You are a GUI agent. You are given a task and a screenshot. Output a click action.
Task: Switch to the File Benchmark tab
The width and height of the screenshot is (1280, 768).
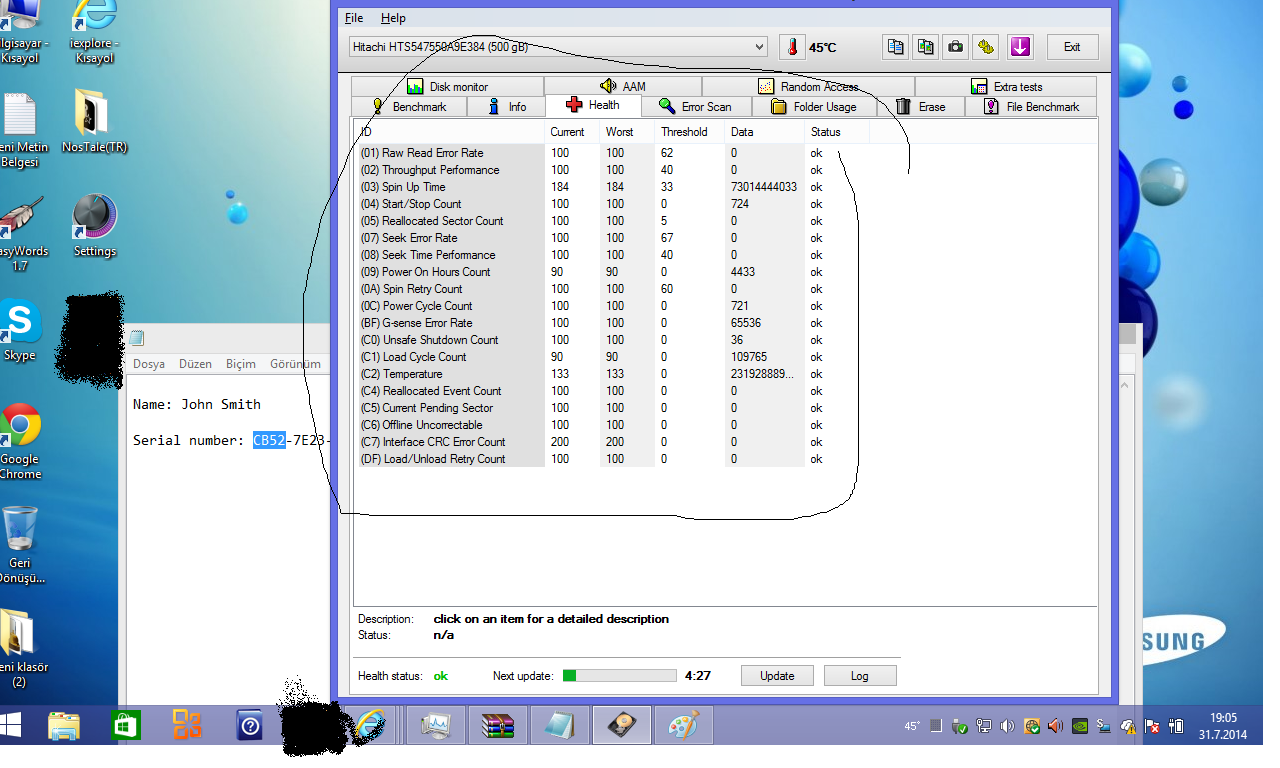click(x=1030, y=106)
